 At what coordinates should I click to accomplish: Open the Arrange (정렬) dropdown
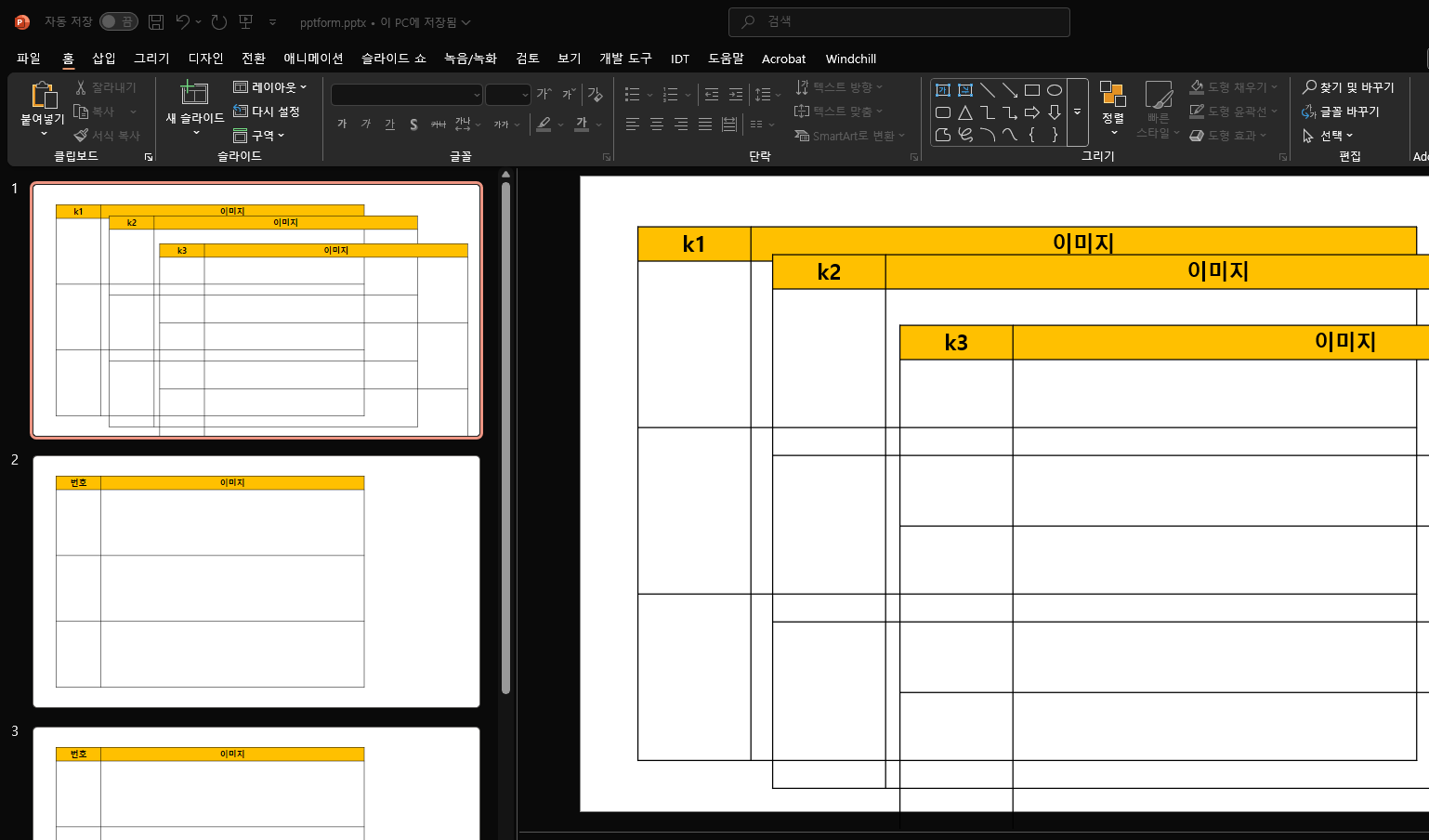(x=1113, y=109)
